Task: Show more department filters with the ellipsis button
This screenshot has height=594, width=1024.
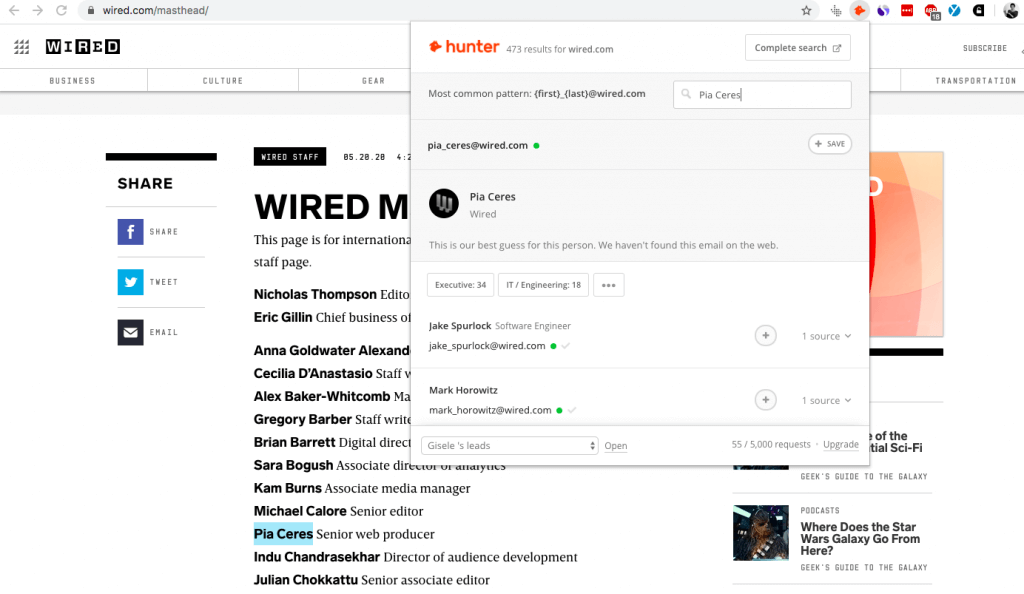Action: pyautogui.click(x=609, y=285)
